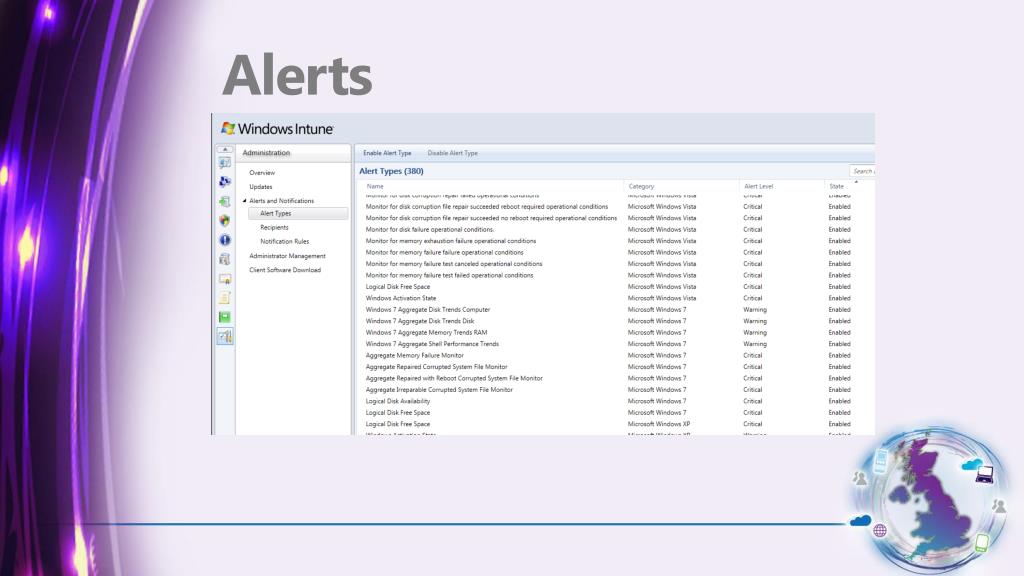
Task: Click Warning level of Disk Trends Computer row
Action: [755, 310]
